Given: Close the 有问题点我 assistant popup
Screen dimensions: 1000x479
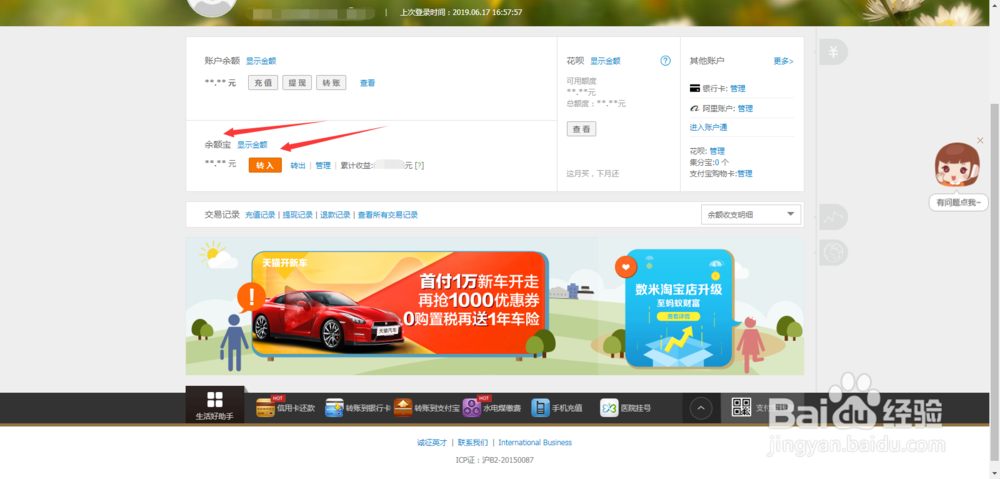Looking at the screenshot, I should point(980,140).
